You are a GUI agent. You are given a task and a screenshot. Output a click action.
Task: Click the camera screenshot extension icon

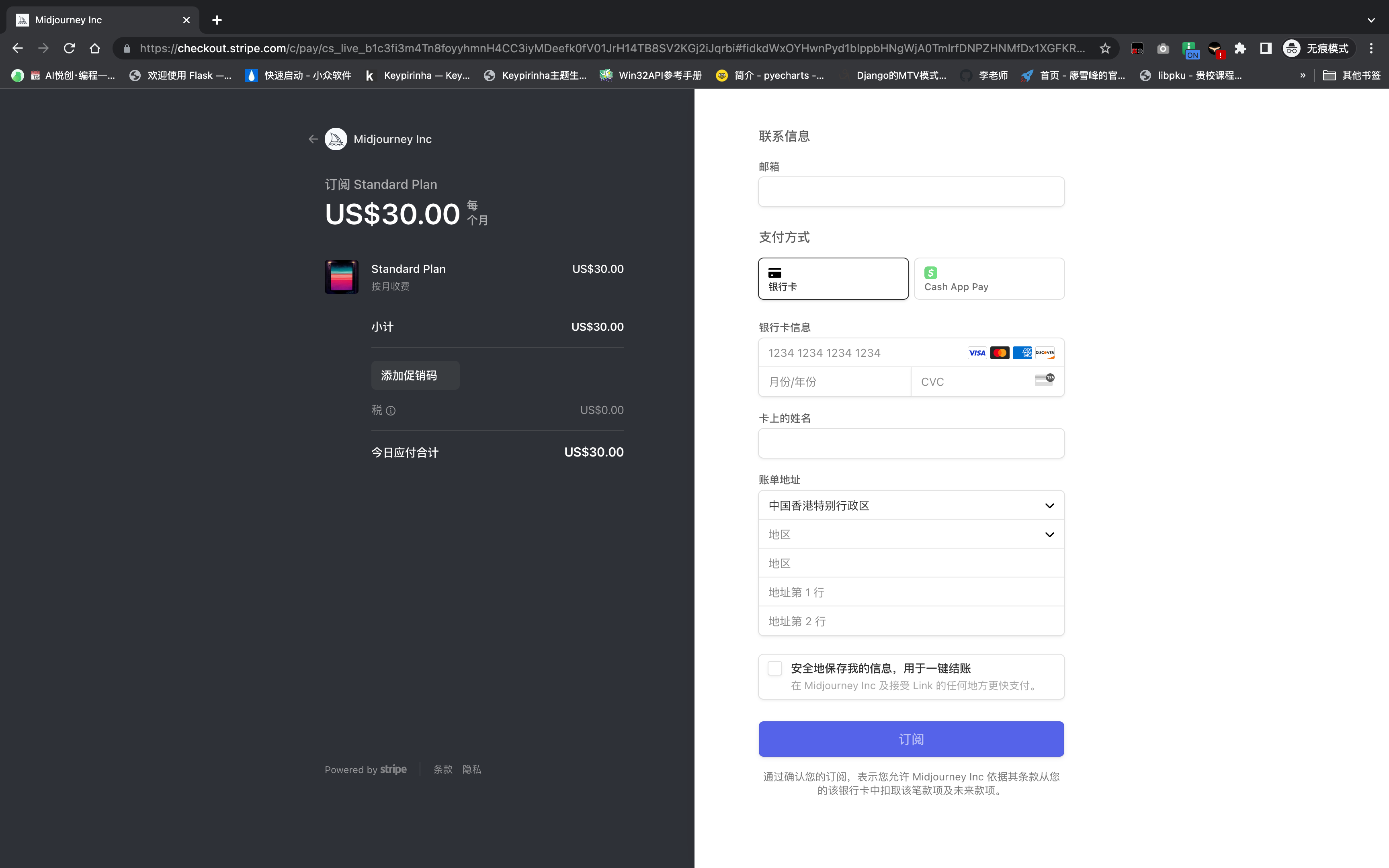click(1163, 48)
